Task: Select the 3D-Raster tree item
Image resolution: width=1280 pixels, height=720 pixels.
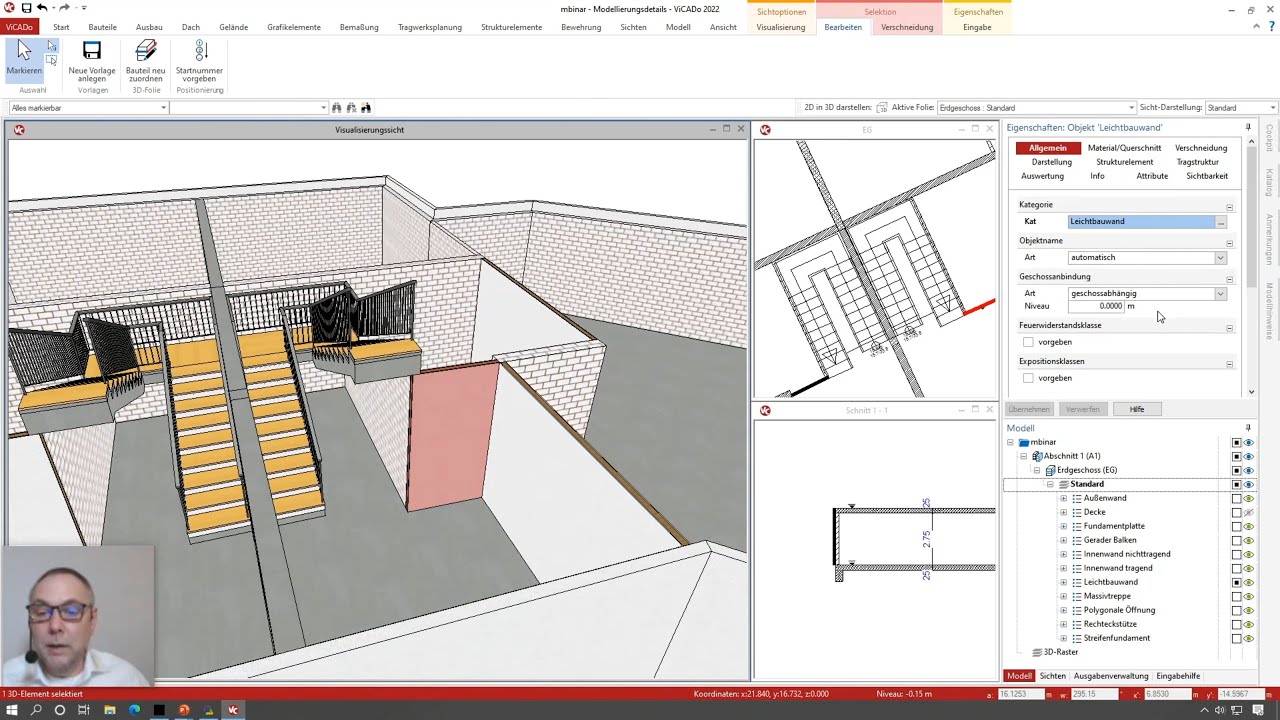Action: tap(1061, 652)
